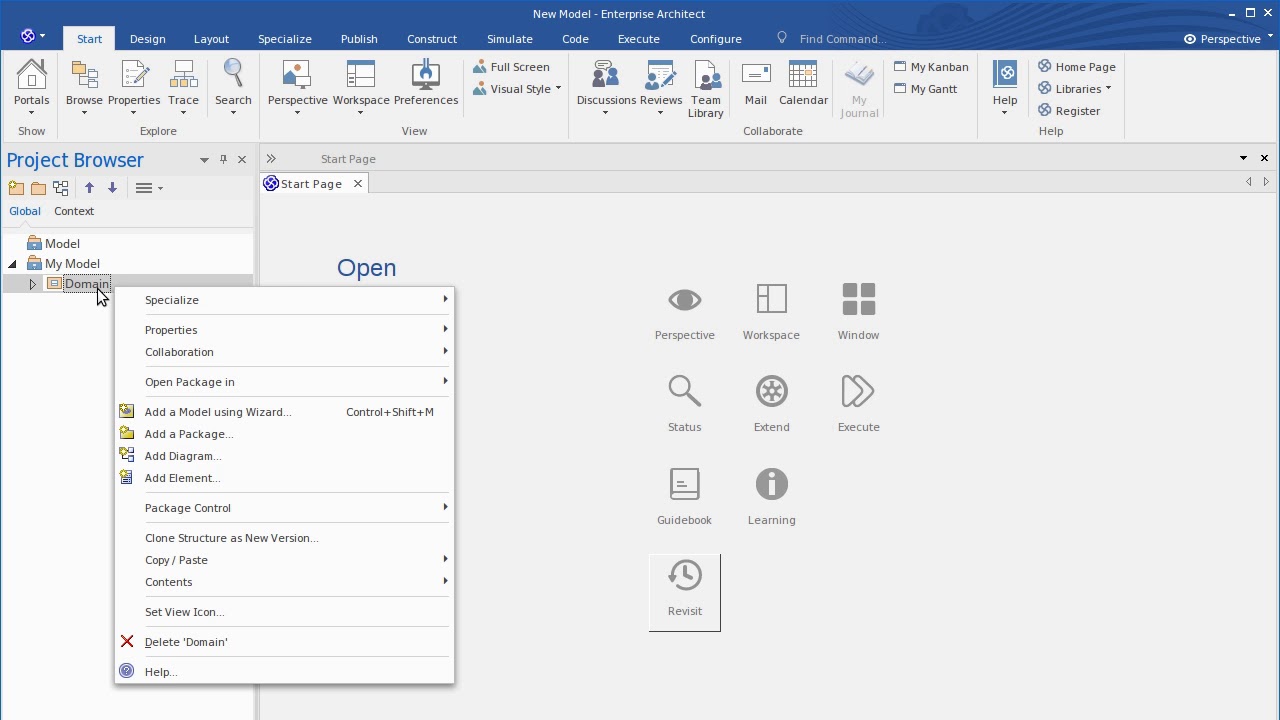Screen dimensions: 1280x720
Task: Switch to the Design ribbon tab
Action: click(147, 39)
